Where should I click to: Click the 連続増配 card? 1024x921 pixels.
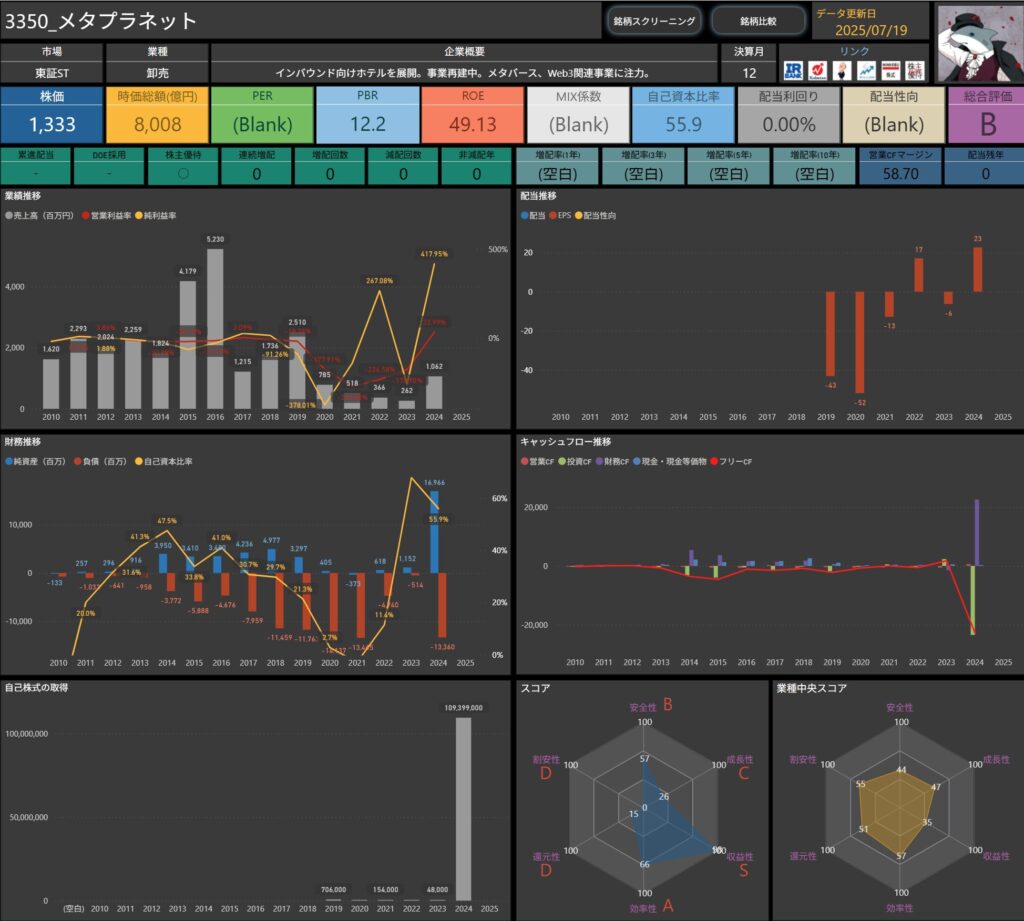256,166
